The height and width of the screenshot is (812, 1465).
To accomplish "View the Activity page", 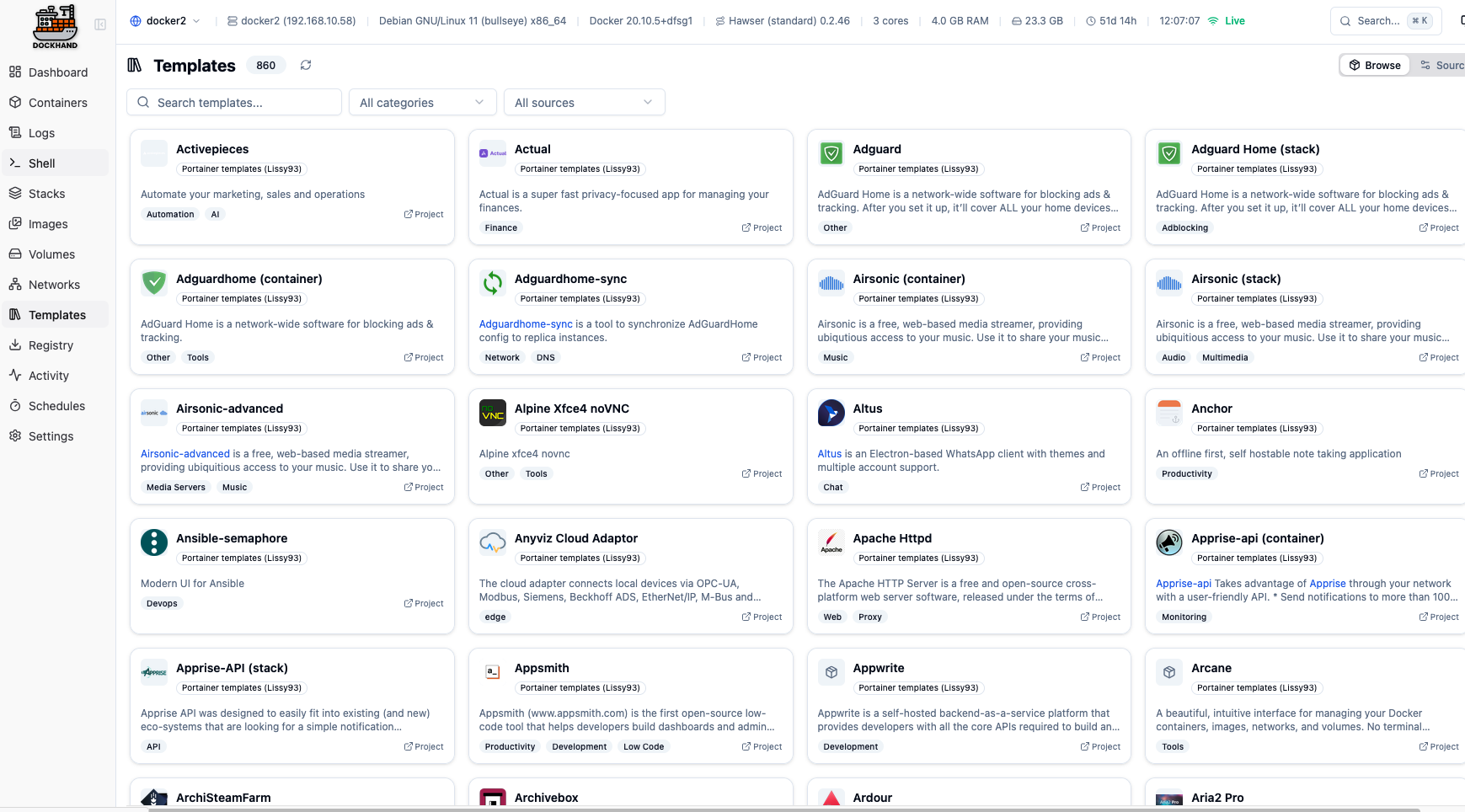I will (x=56, y=376).
